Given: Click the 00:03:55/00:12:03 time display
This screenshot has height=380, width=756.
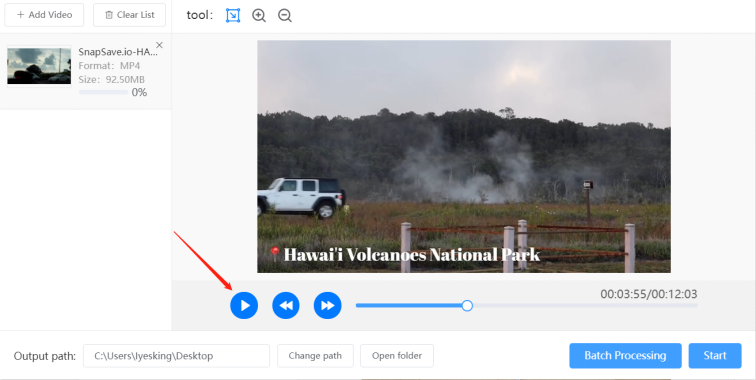Looking at the screenshot, I should point(648,294).
